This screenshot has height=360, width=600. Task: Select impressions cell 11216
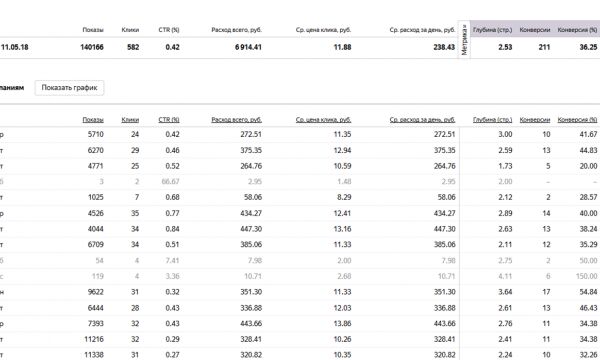click(94, 339)
